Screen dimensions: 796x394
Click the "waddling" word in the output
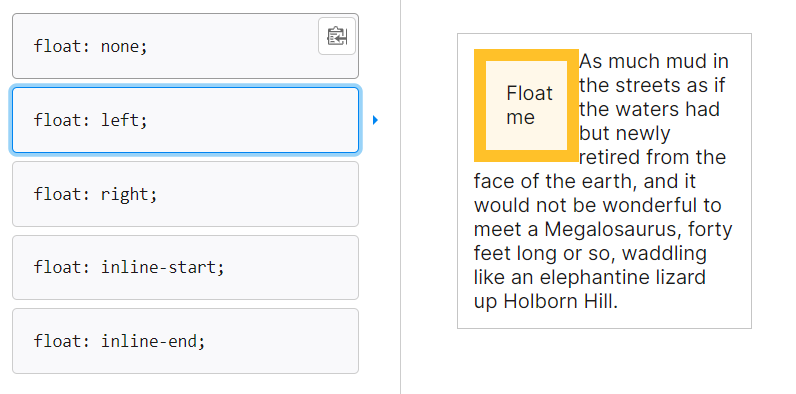[664, 253]
